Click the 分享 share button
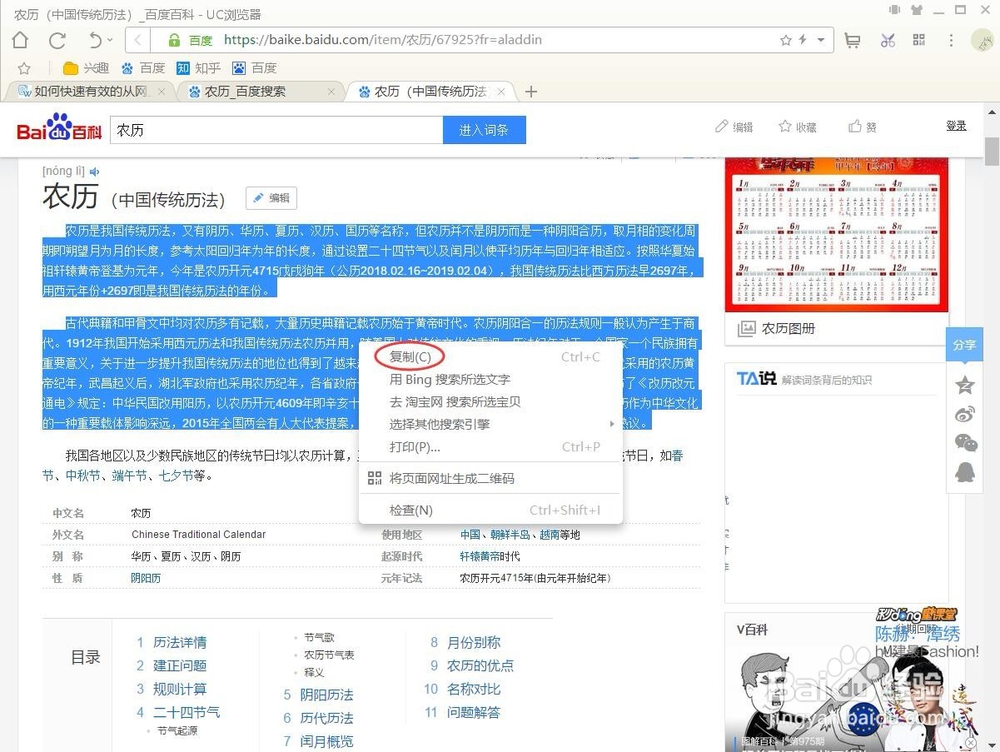The width and height of the screenshot is (1000, 752). pos(964,345)
